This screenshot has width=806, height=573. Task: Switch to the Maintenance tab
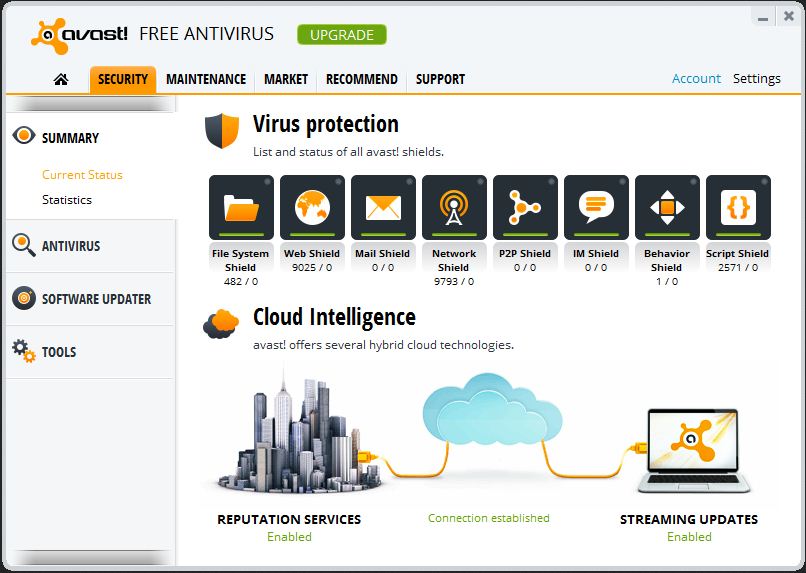click(x=206, y=79)
